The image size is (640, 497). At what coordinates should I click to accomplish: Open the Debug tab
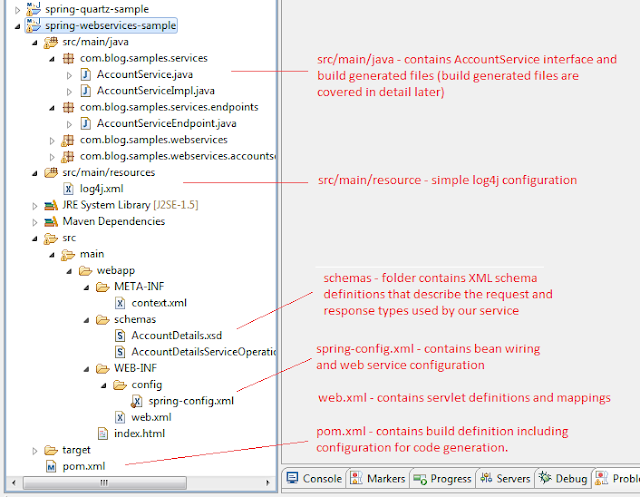click(563, 478)
